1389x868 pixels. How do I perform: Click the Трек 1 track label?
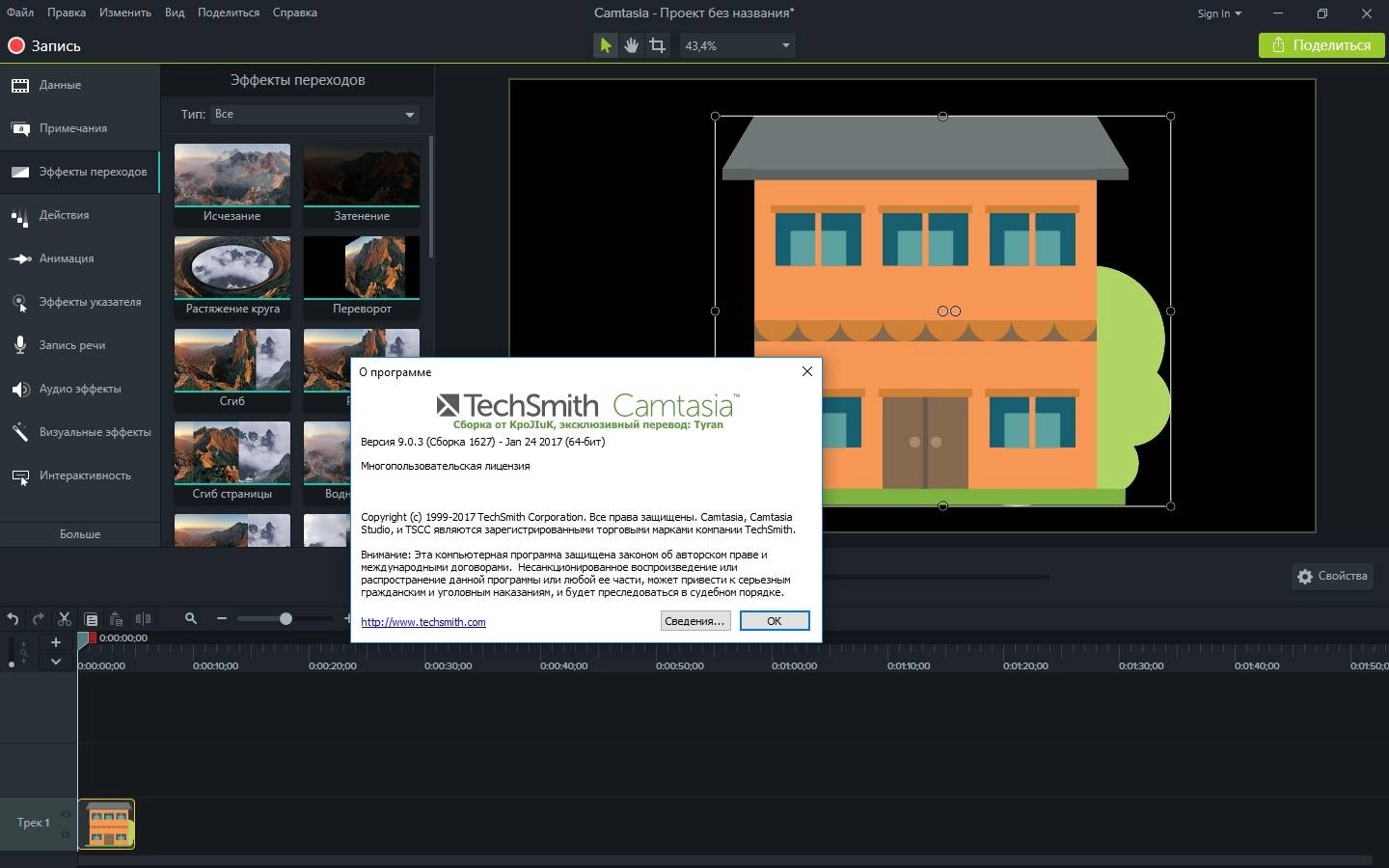[33, 823]
